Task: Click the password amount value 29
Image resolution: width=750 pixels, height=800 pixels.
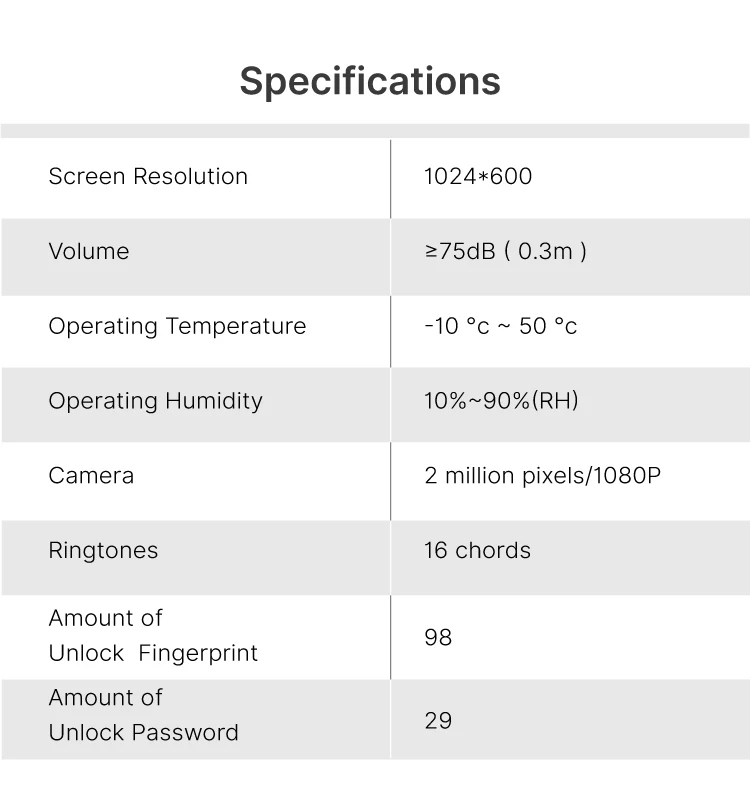Action: [x=438, y=720]
